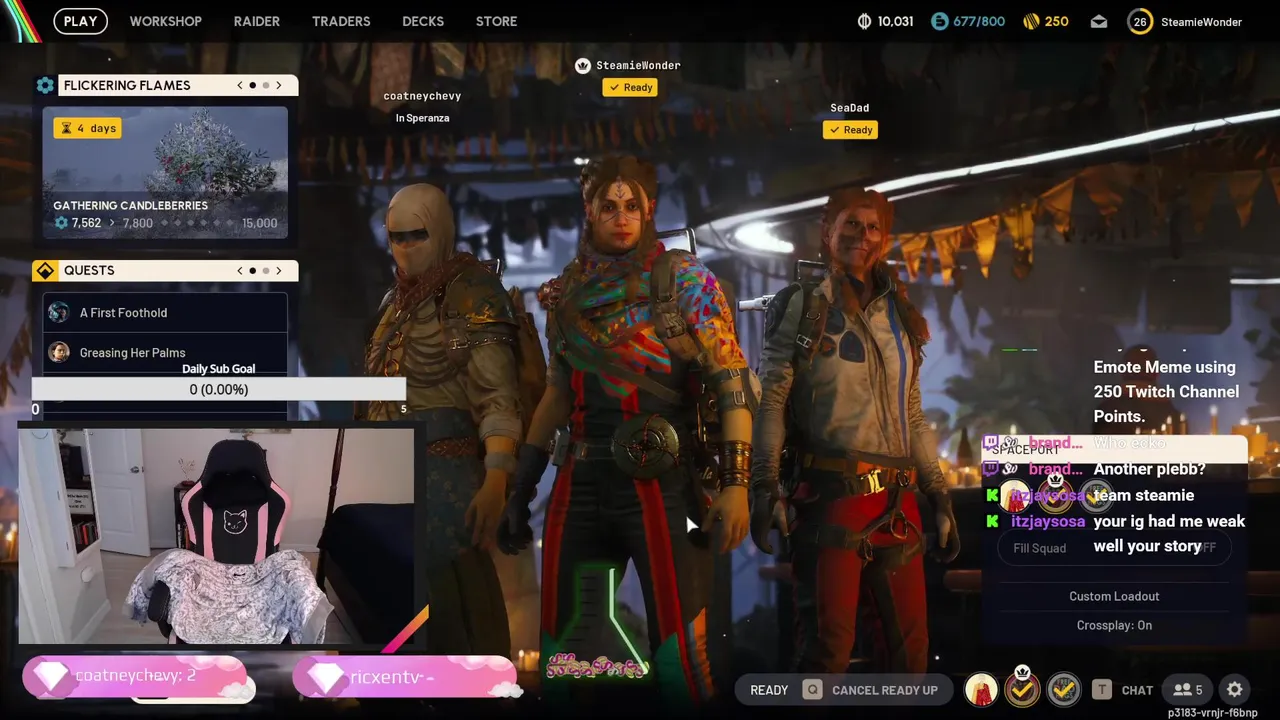
Task: Click the level 26 profile ring
Action: (1140, 21)
